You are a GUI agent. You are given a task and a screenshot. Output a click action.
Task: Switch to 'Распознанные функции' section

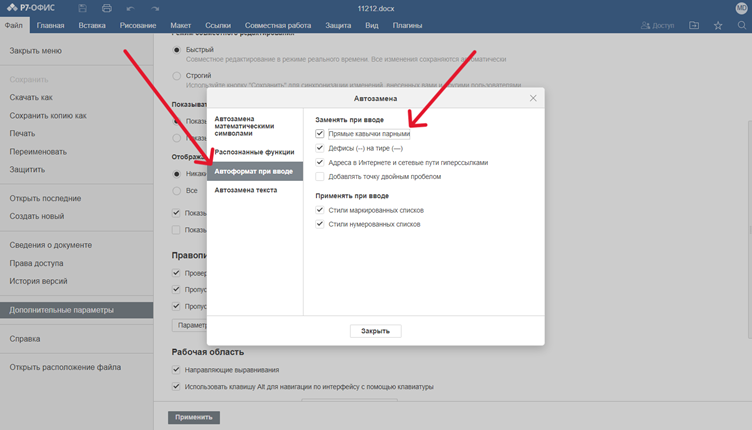[253, 152]
